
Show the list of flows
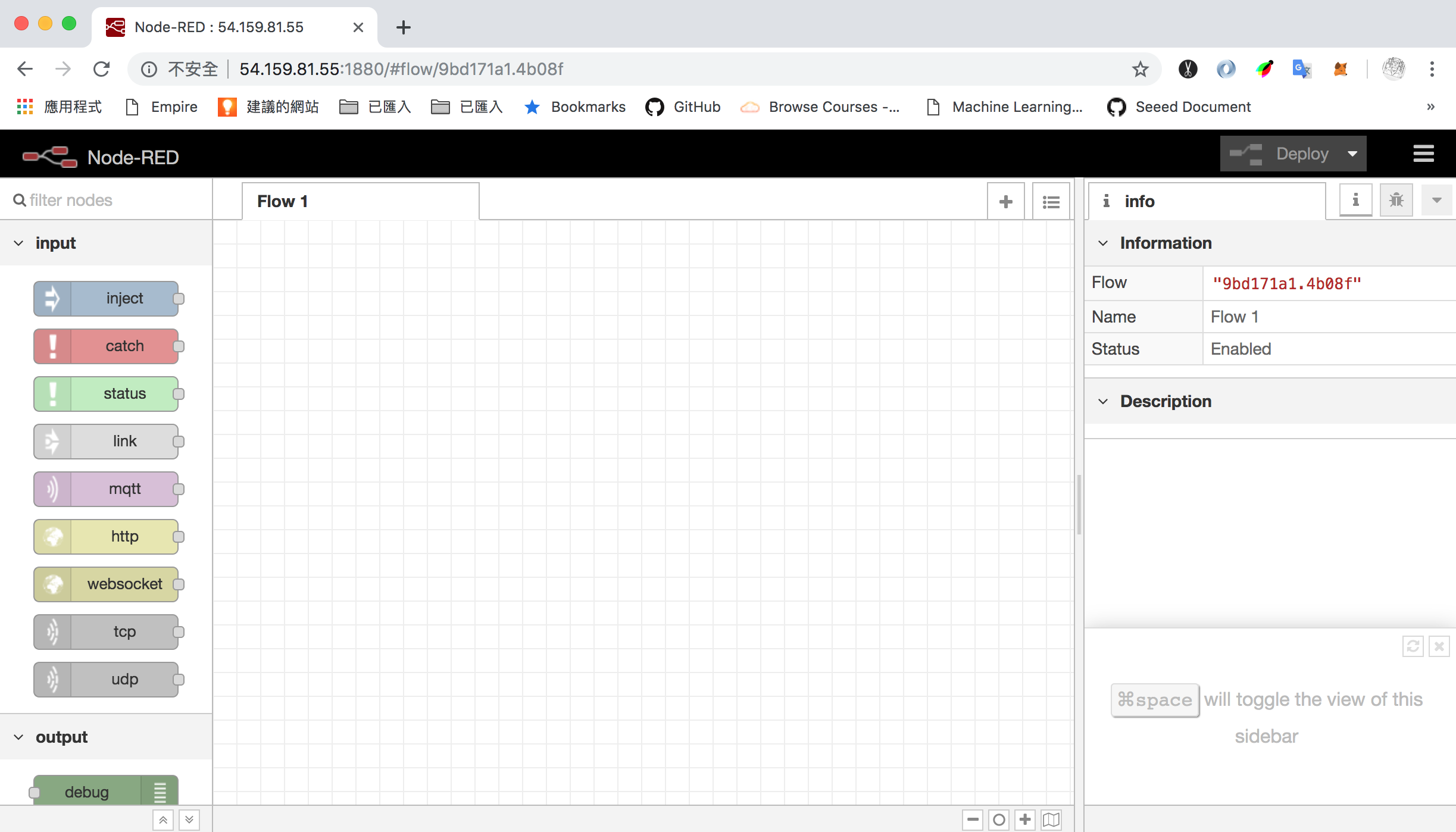(1051, 202)
